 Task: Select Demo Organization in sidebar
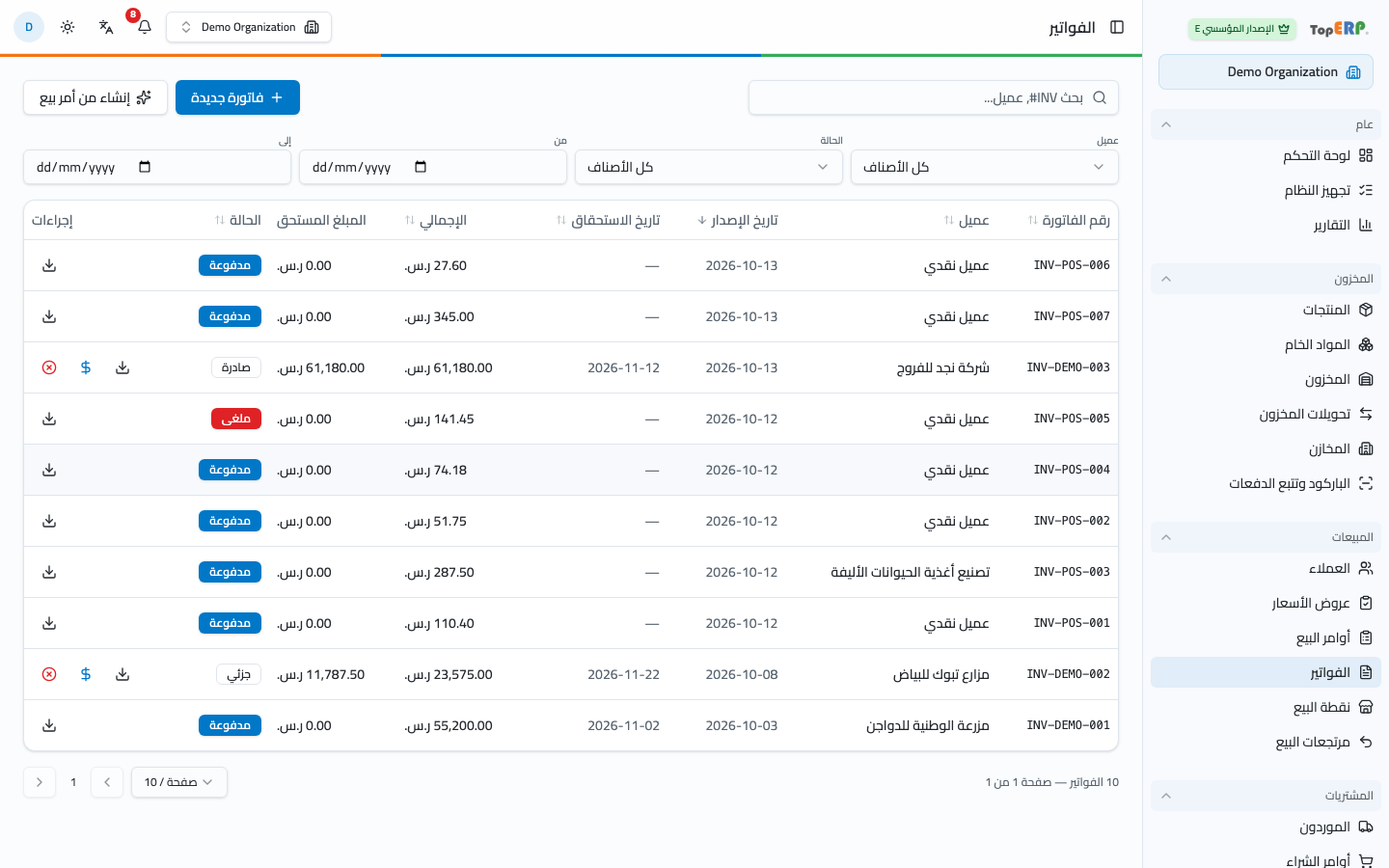1266,72
